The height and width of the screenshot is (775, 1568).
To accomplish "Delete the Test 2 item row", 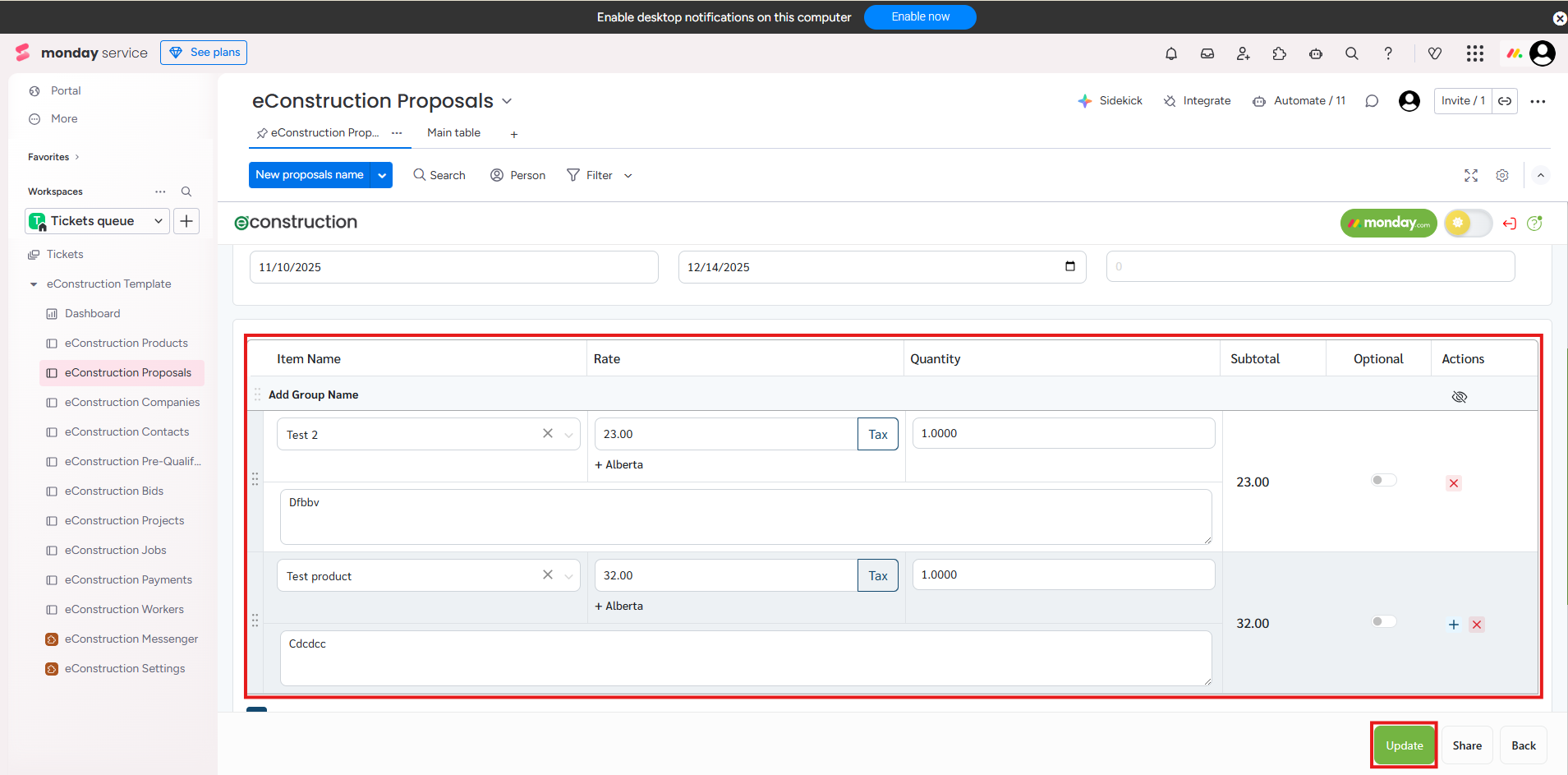I will (1454, 483).
